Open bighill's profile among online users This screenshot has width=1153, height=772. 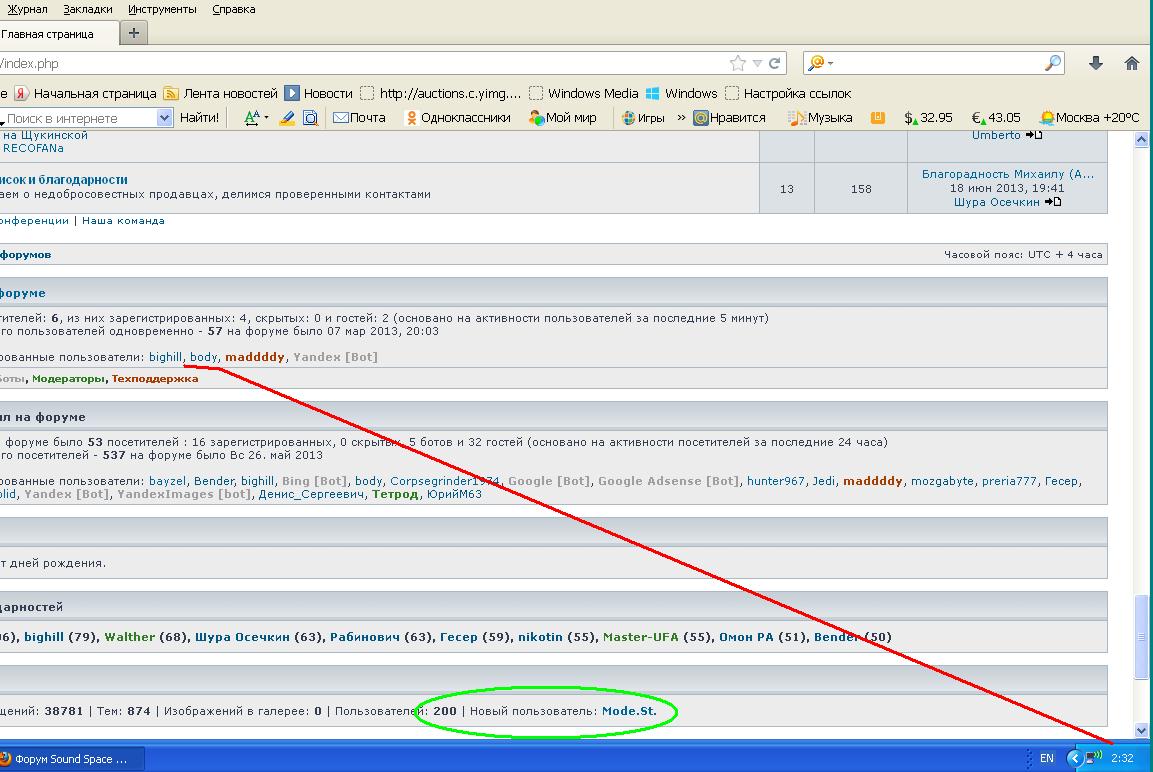coord(165,357)
